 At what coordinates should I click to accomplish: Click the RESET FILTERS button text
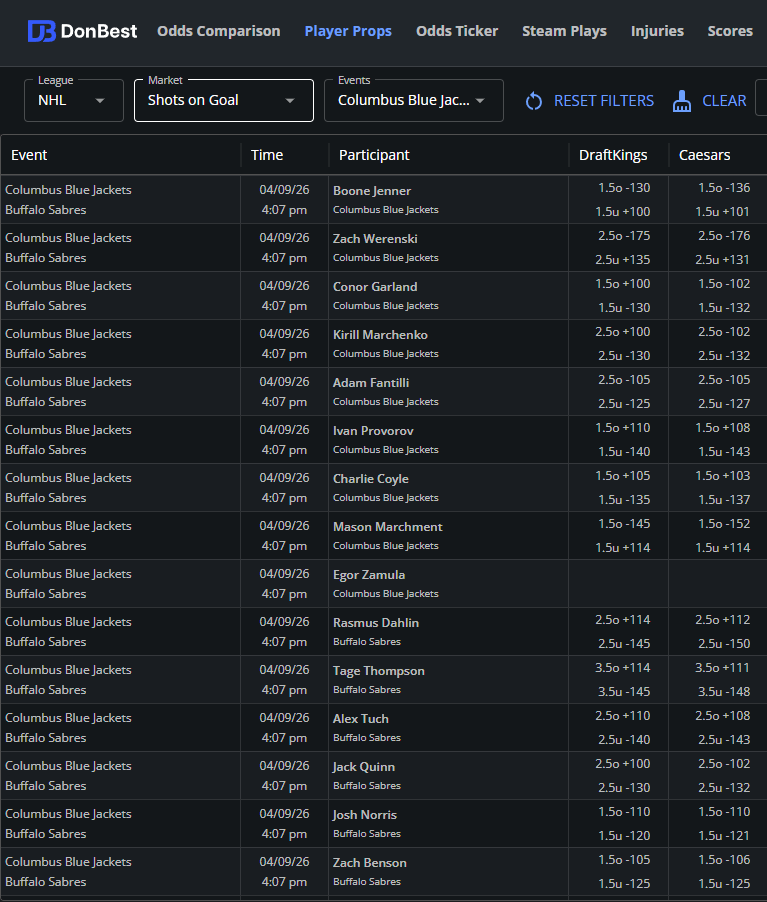[604, 101]
